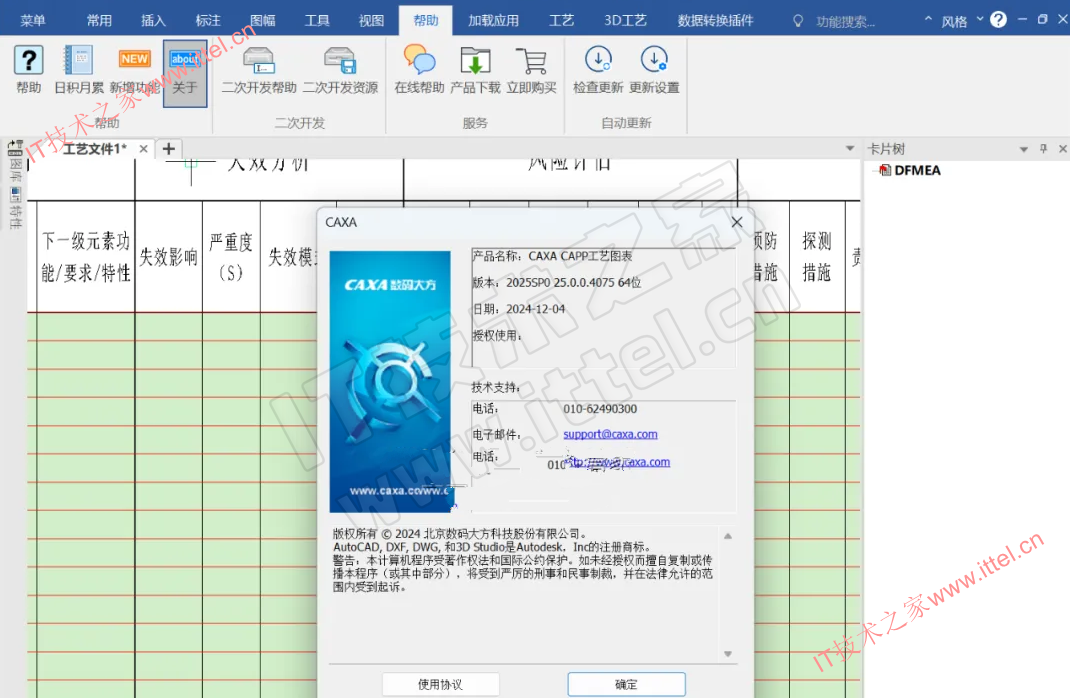Open 二次开发资源 developer resources

point(340,69)
